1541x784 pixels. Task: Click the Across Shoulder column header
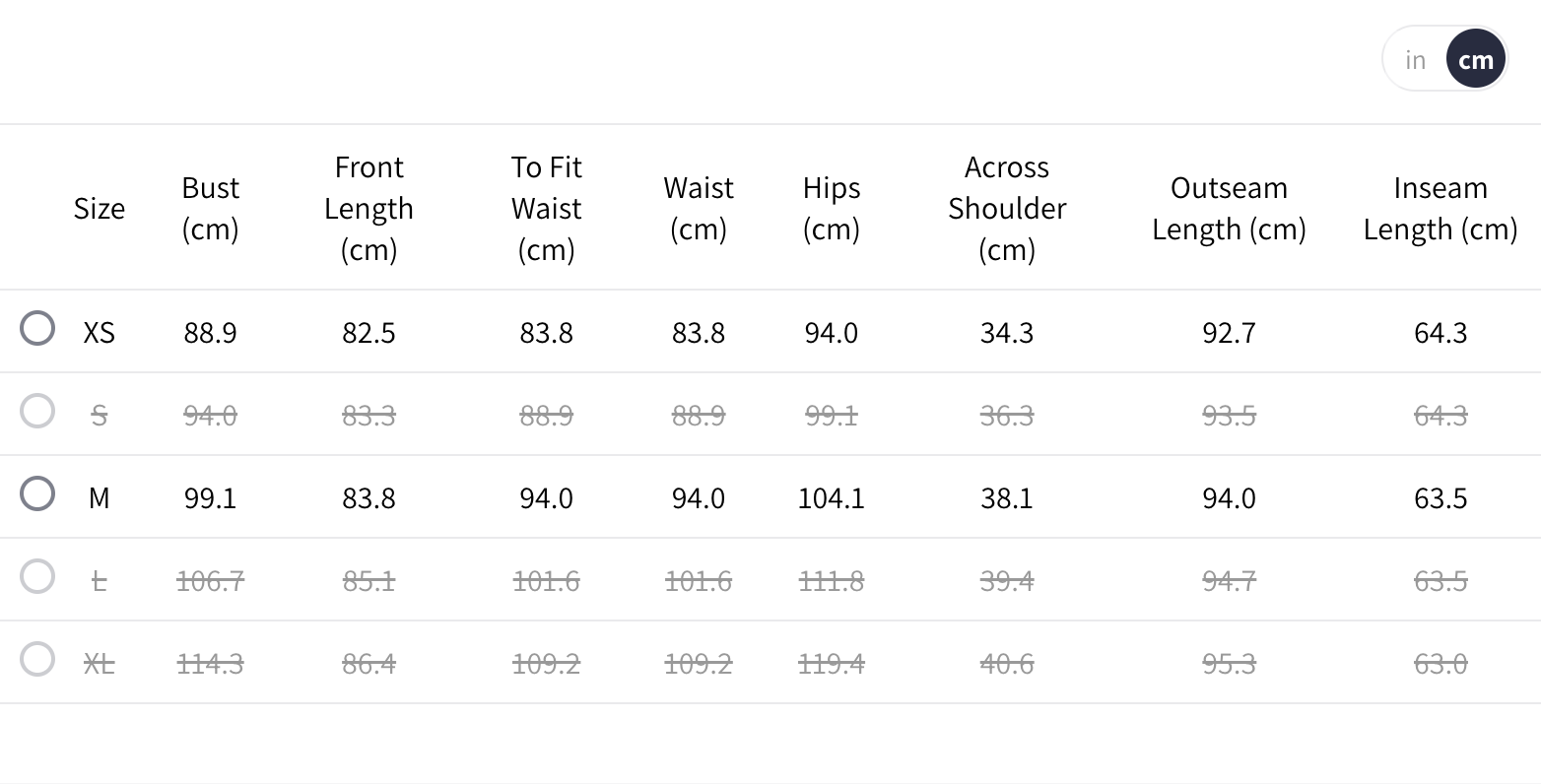point(1007,209)
